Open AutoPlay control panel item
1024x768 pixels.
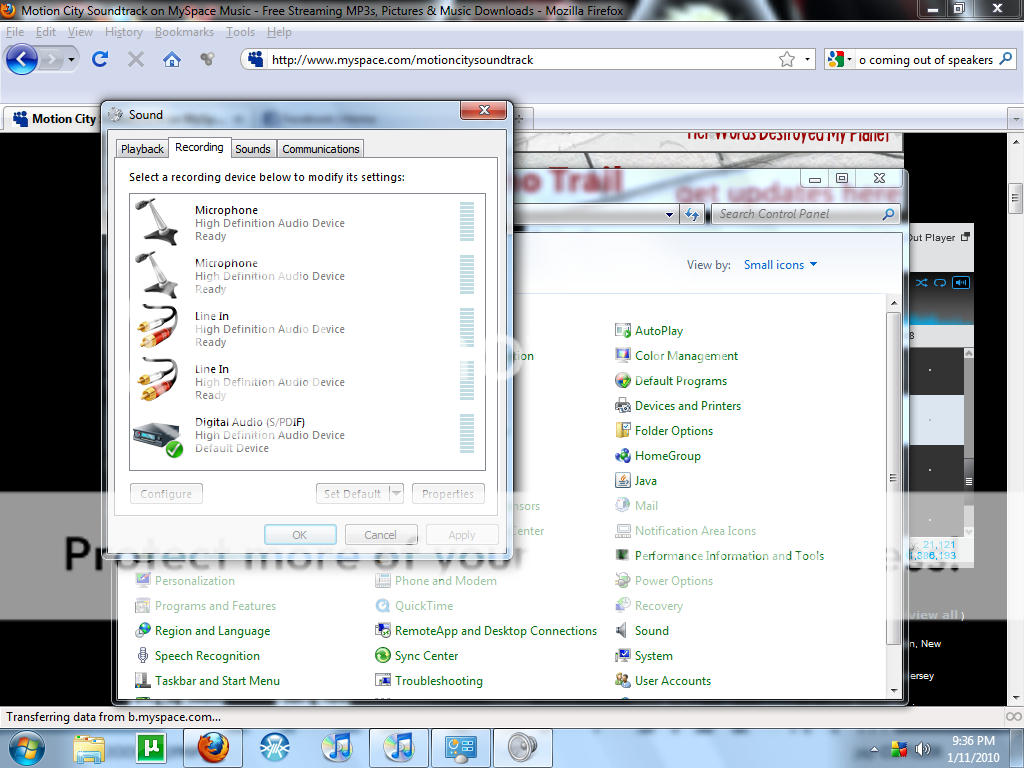pos(658,331)
